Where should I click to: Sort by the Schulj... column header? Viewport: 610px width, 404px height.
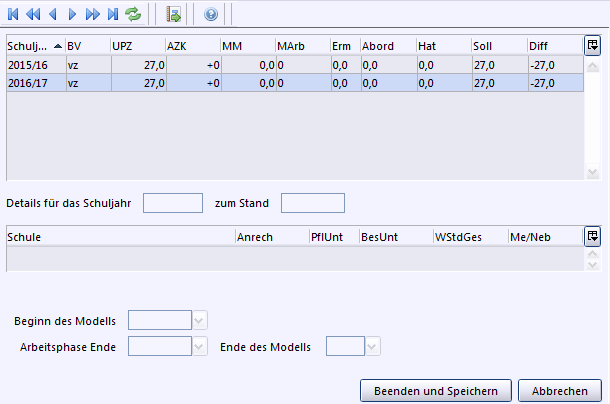tap(36, 46)
